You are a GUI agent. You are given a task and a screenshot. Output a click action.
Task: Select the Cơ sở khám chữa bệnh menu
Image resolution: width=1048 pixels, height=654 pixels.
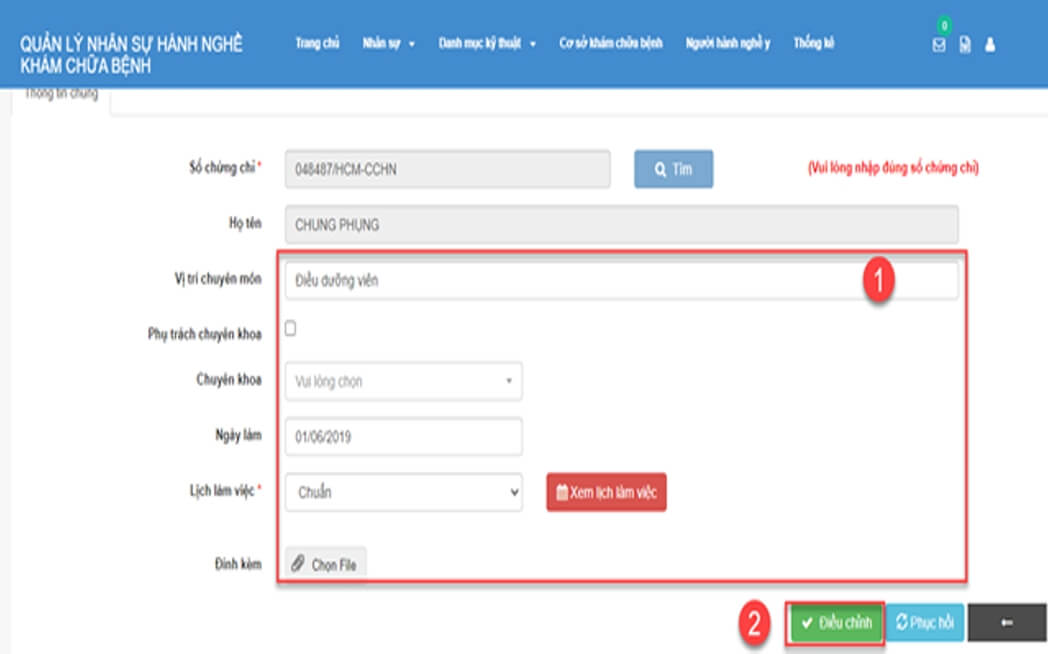pos(610,44)
